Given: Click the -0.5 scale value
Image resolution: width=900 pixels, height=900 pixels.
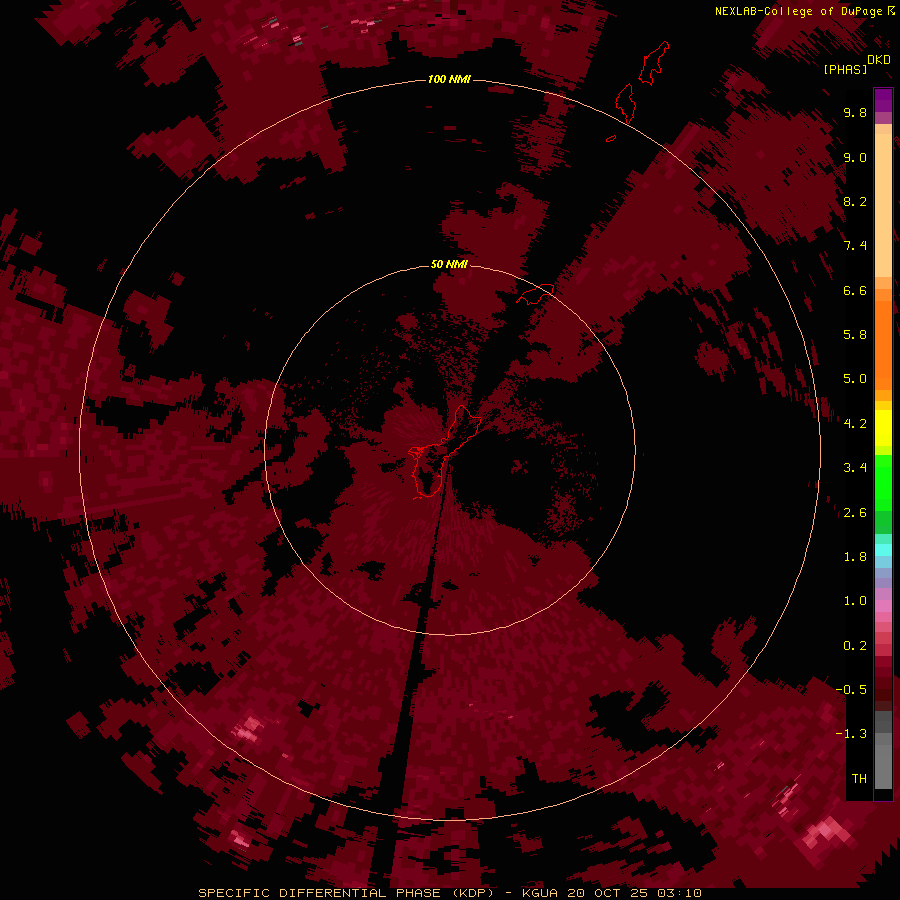Looking at the screenshot, I should tap(851, 690).
